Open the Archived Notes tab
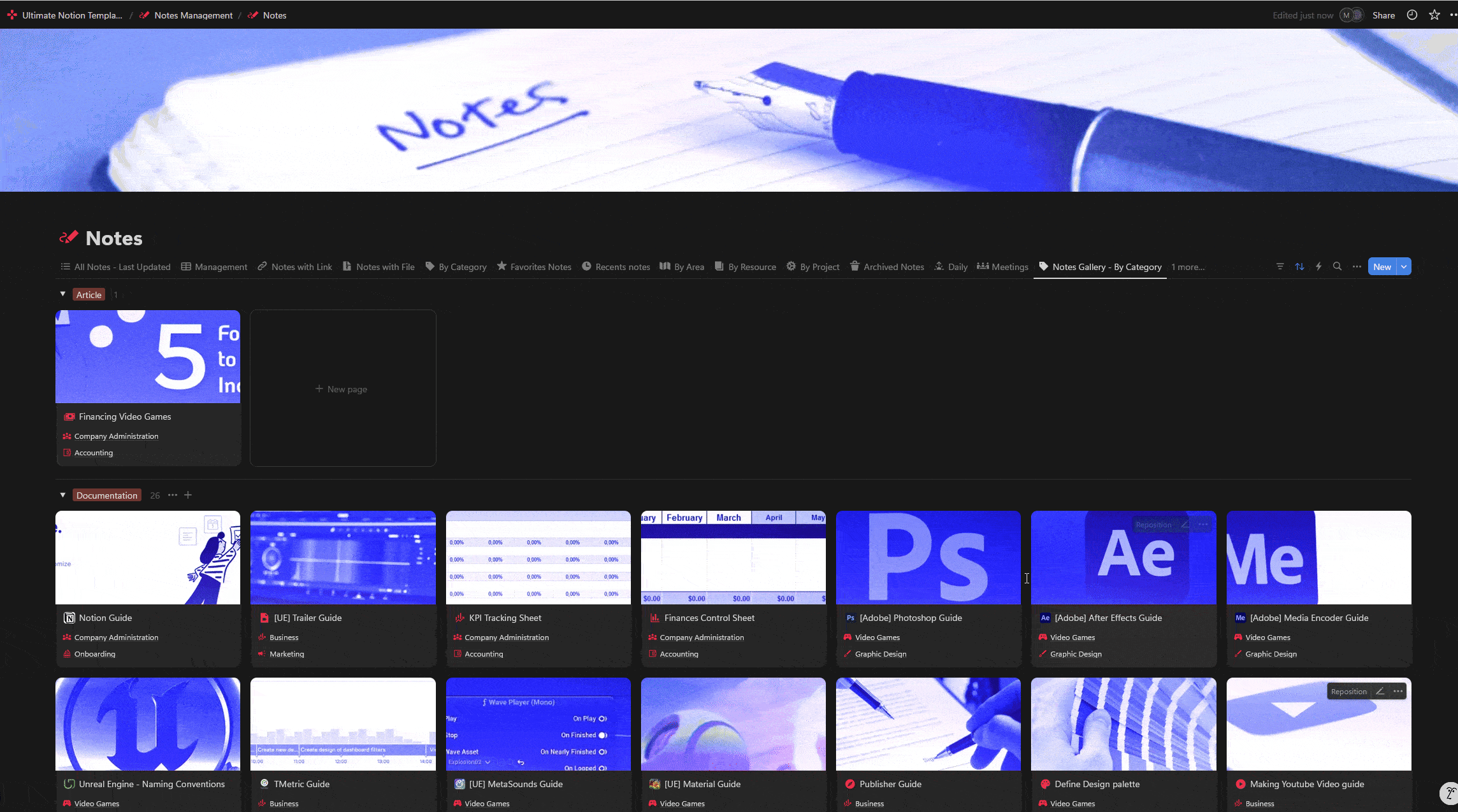 pos(887,267)
